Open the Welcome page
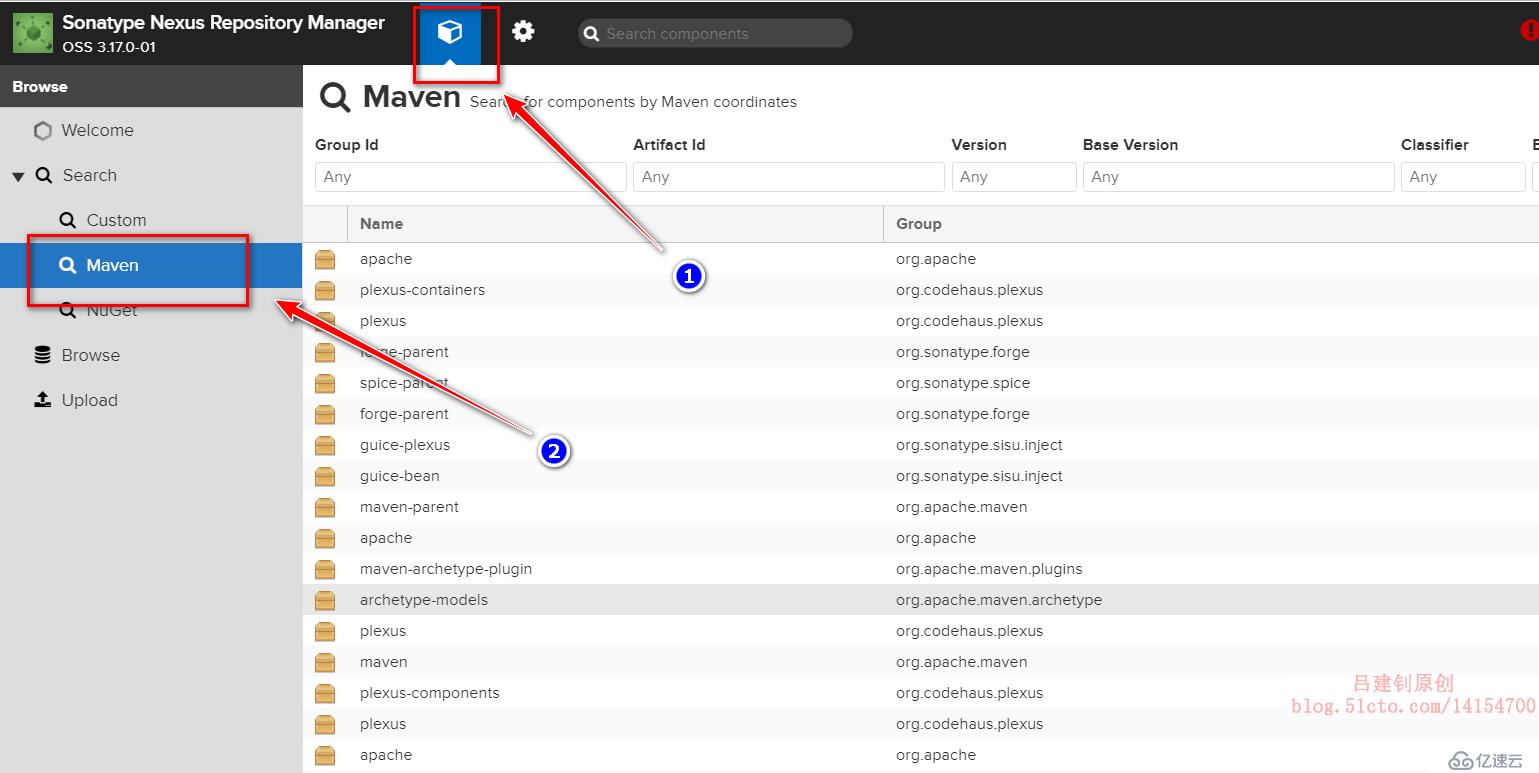This screenshot has height=773, width=1539. pos(97,130)
